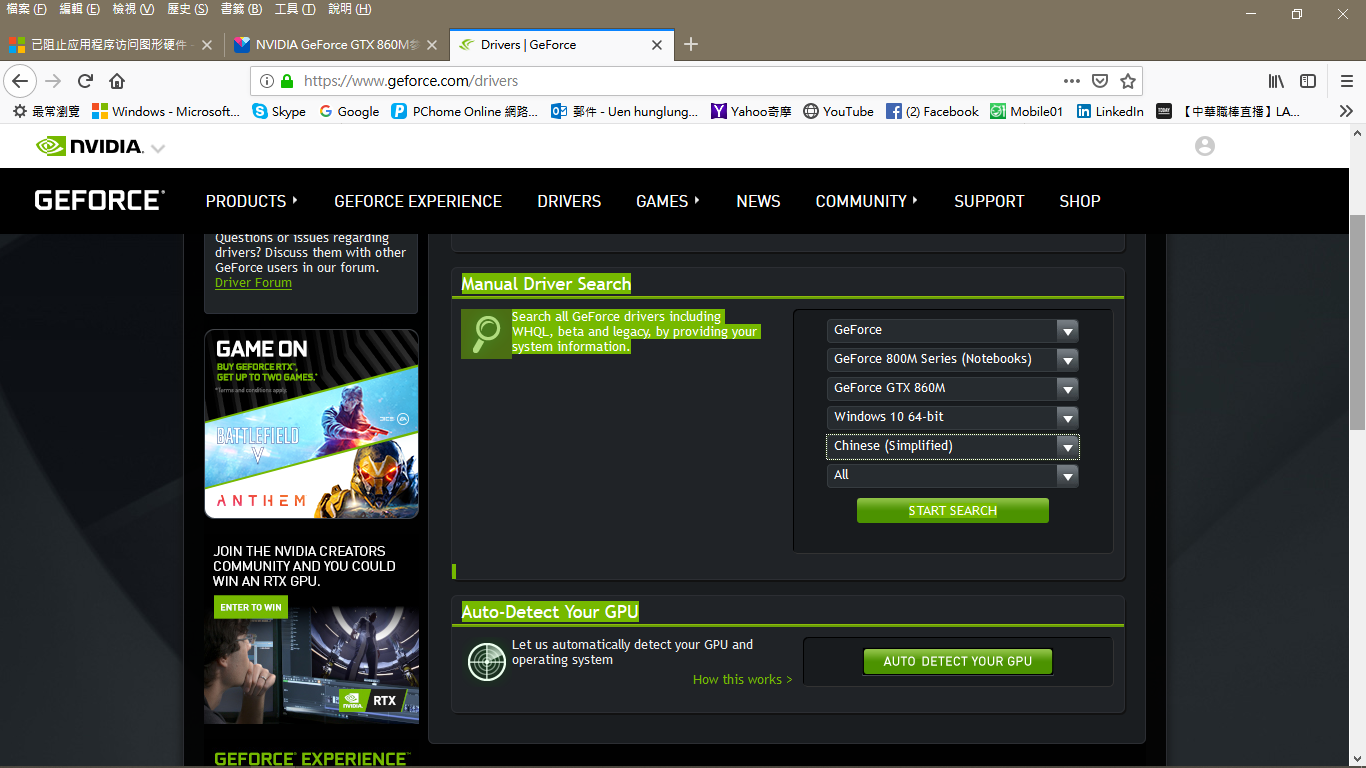The width and height of the screenshot is (1366, 768).
Task: Open the browser home page icon
Action: (x=117, y=81)
